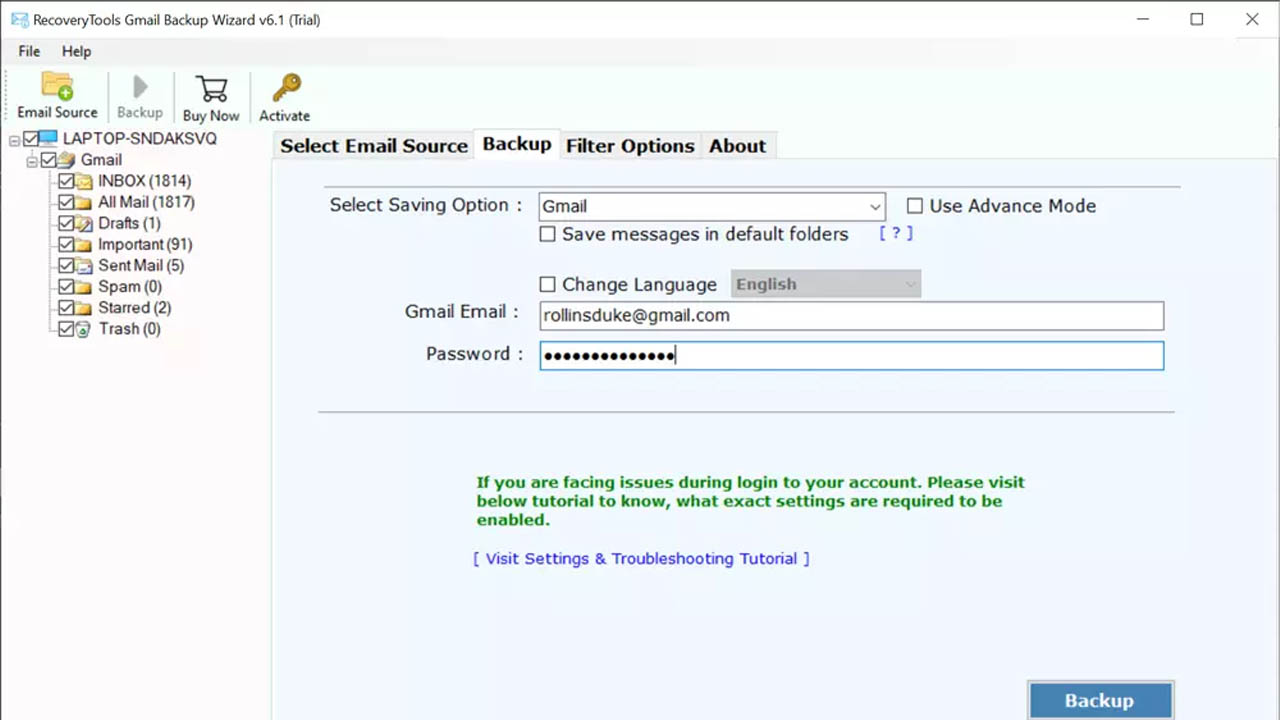Open the File menu
This screenshot has width=1280, height=720.
coord(29,51)
